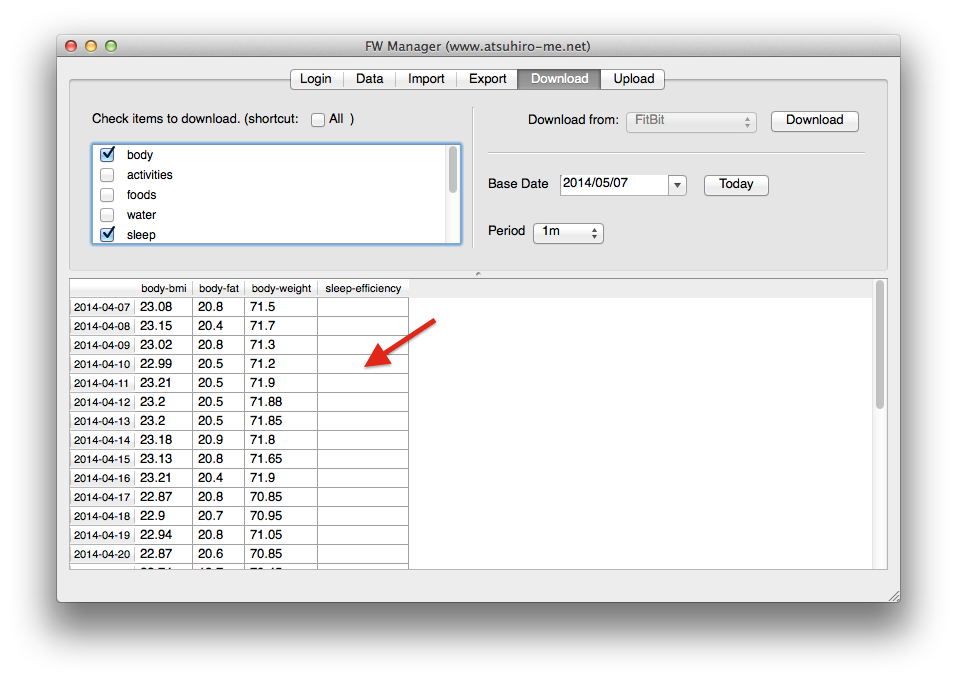Click the 20.7 body-fat cell
957x681 pixels.
(x=218, y=516)
